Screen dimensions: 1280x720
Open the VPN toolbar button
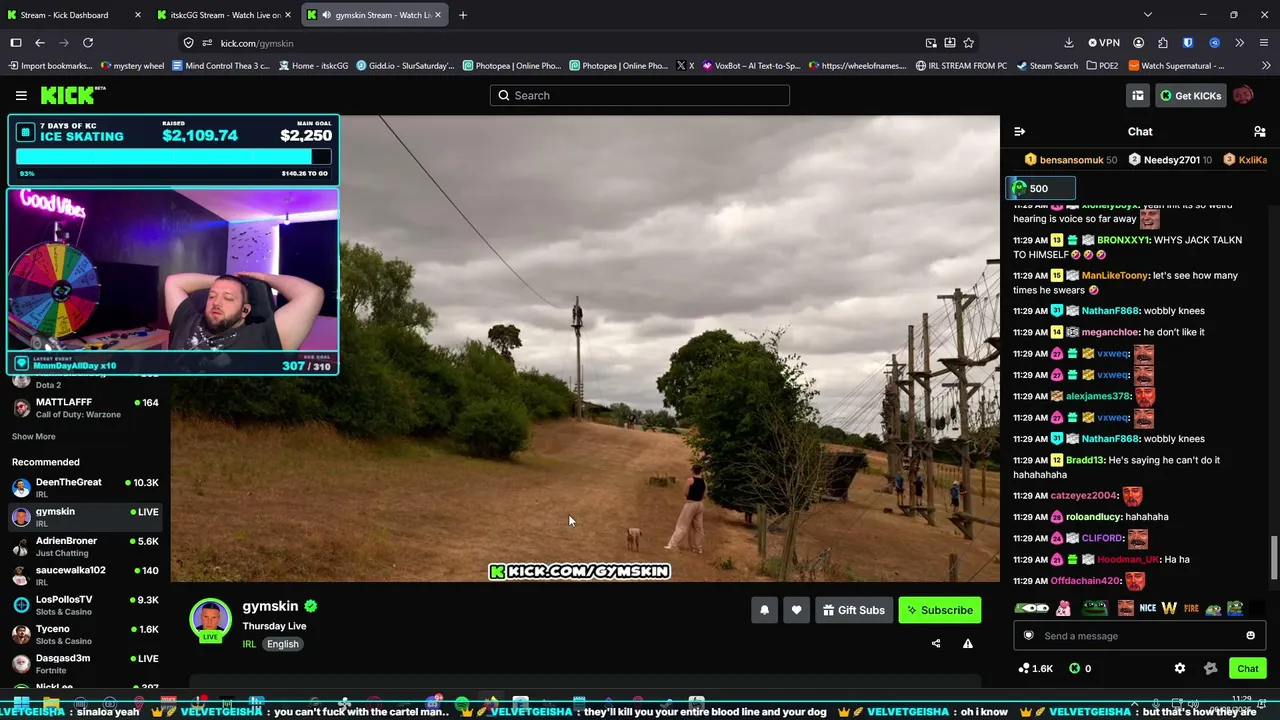[x=1104, y=43]
